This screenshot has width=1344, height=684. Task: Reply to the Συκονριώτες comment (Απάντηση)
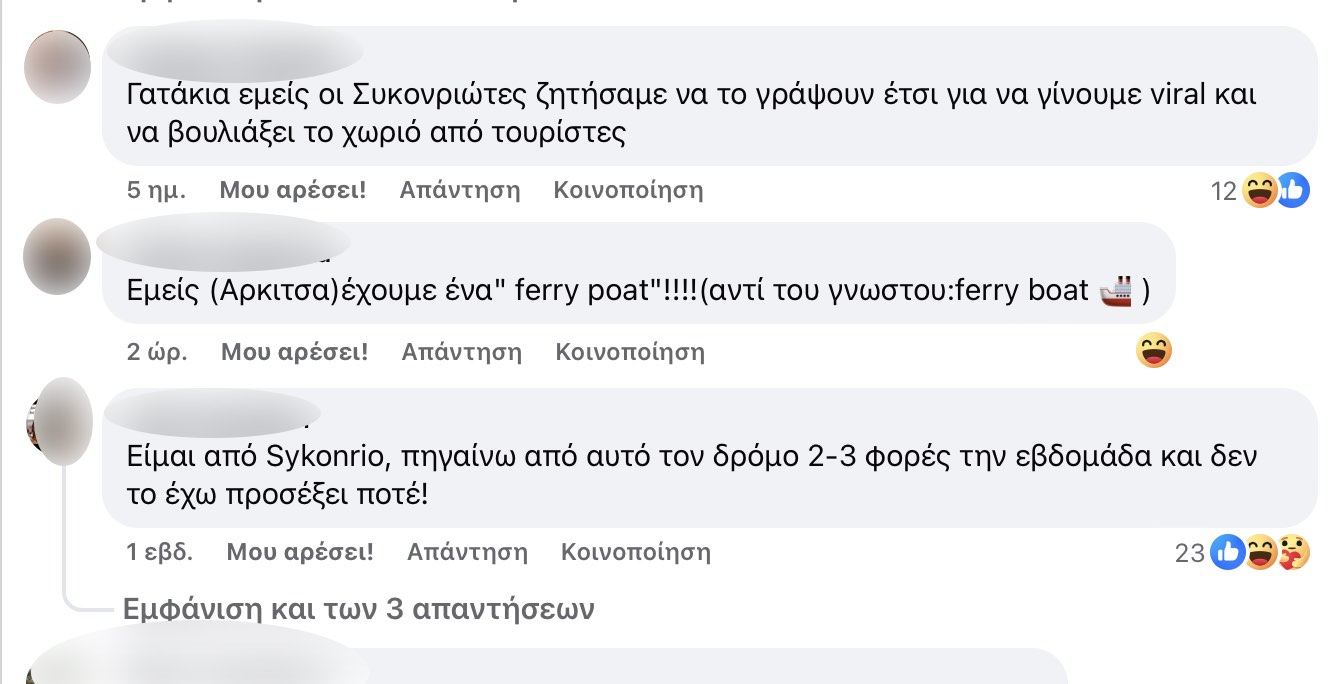tap(460, 190)
